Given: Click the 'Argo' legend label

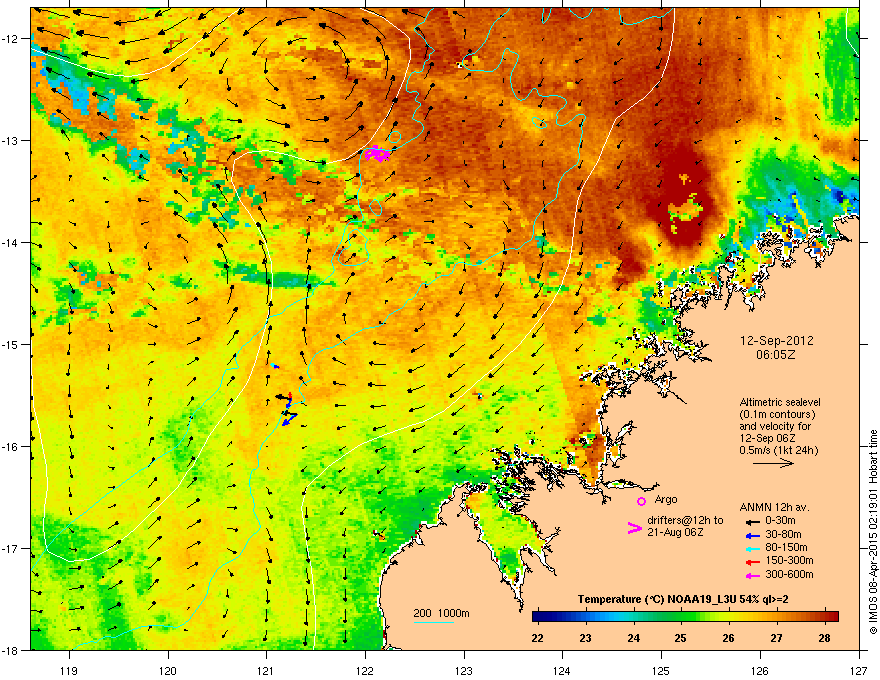Looking at the screenshot, I should 666,499.
